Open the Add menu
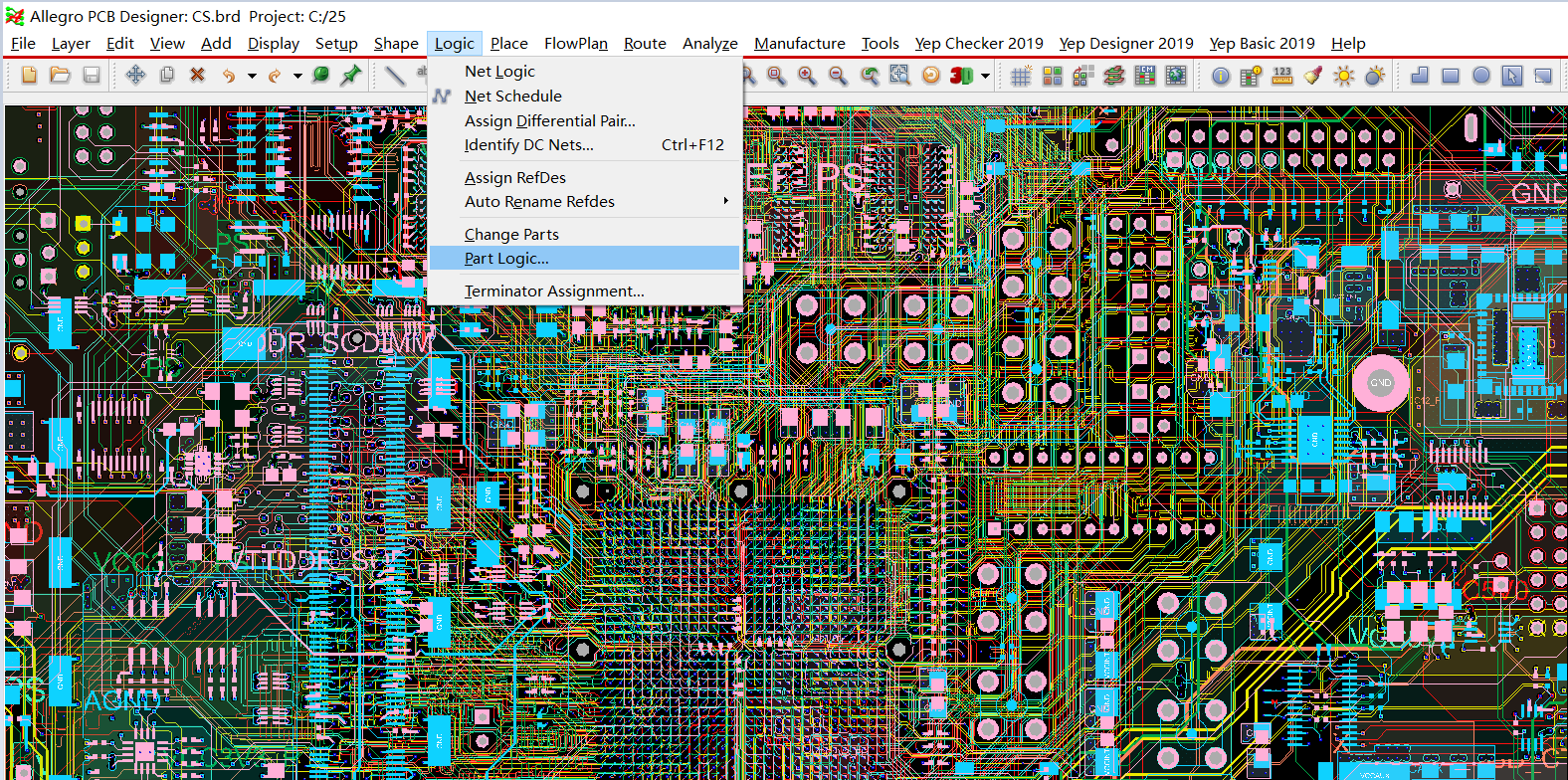The height and width of the screenshot is (780, 1568). (216, 43)
